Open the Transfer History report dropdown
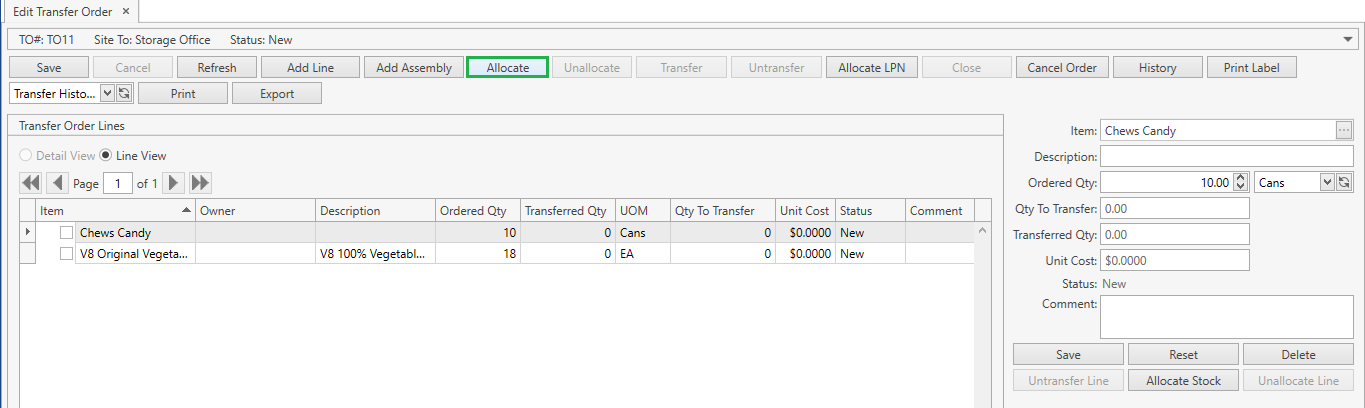Screen dimensions: 1365x408 (108, 93)
